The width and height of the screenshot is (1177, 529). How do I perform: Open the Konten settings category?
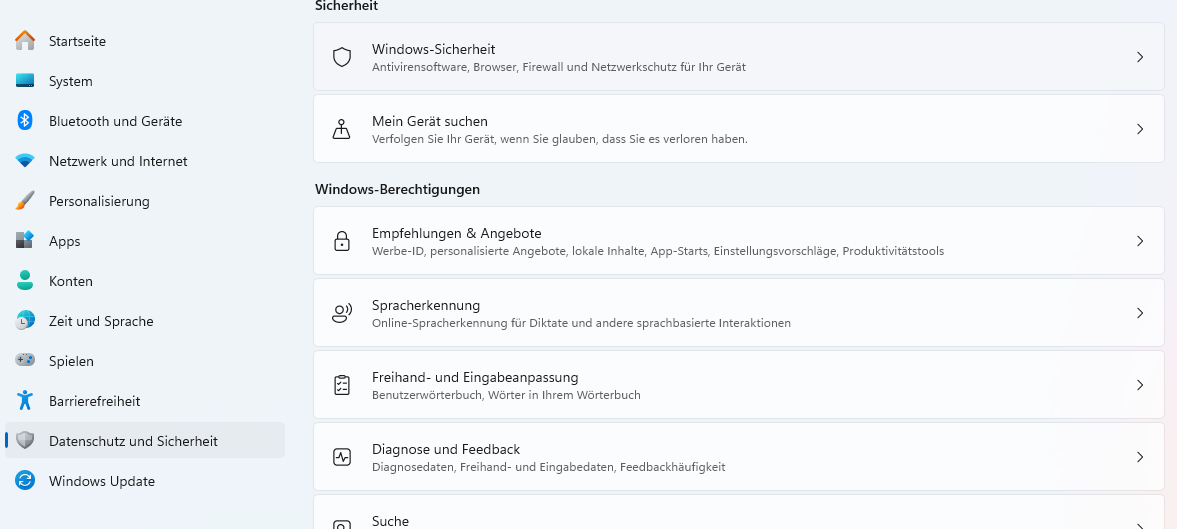(70, 281)
